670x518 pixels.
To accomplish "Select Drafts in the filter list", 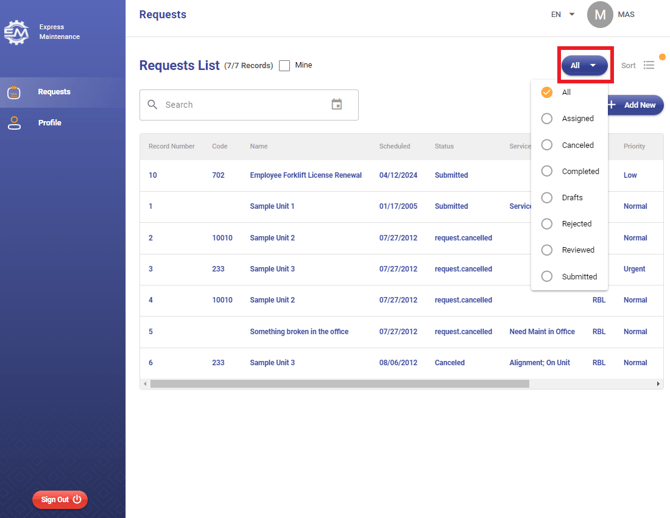I will pos(547,197).
